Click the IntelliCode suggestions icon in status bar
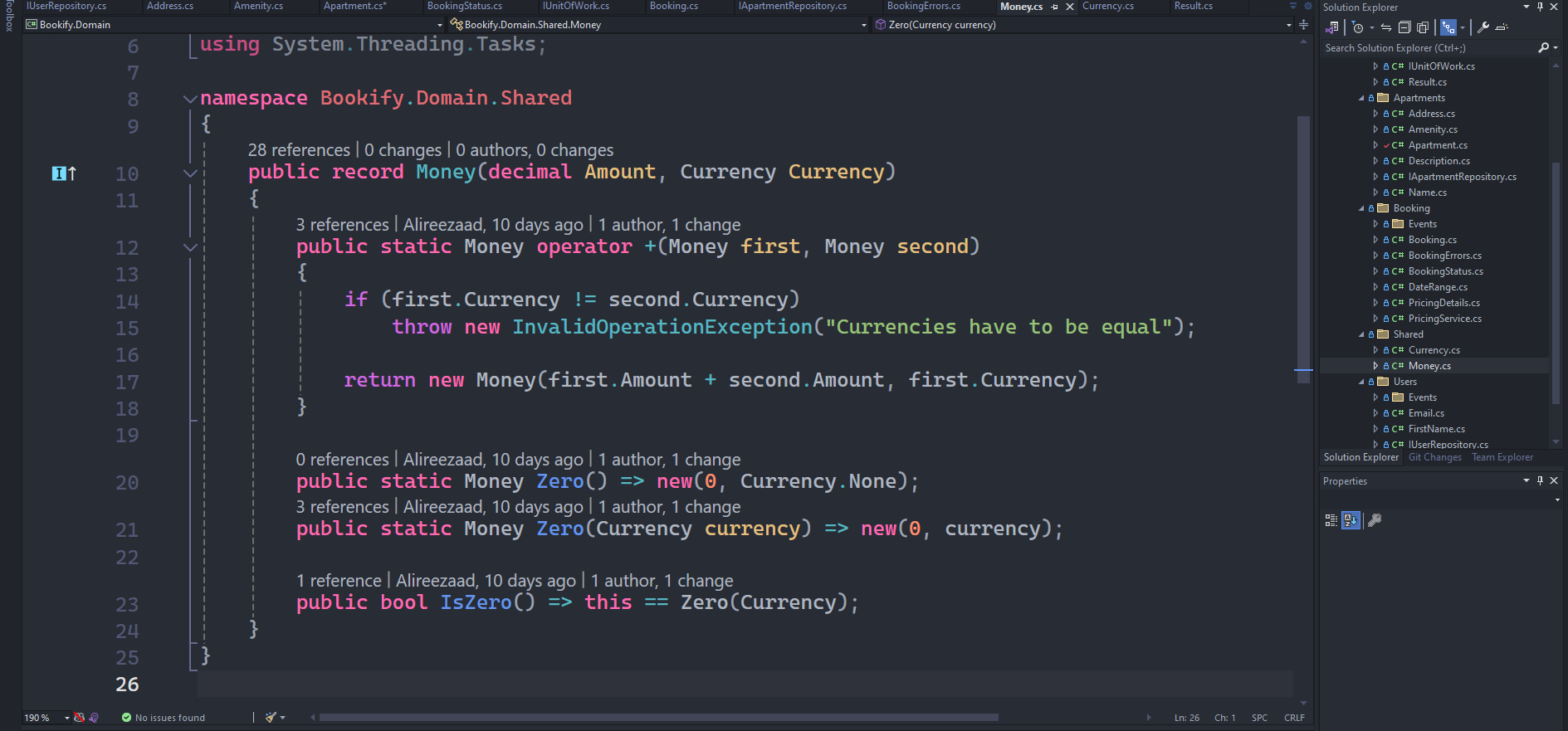The height and width of the screenshot is (731, 1568). (x=94, y=718)
